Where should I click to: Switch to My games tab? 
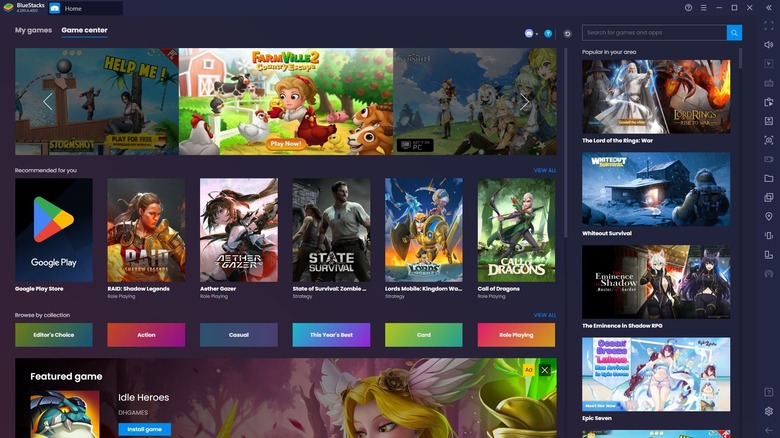click(x=33, y=30)
